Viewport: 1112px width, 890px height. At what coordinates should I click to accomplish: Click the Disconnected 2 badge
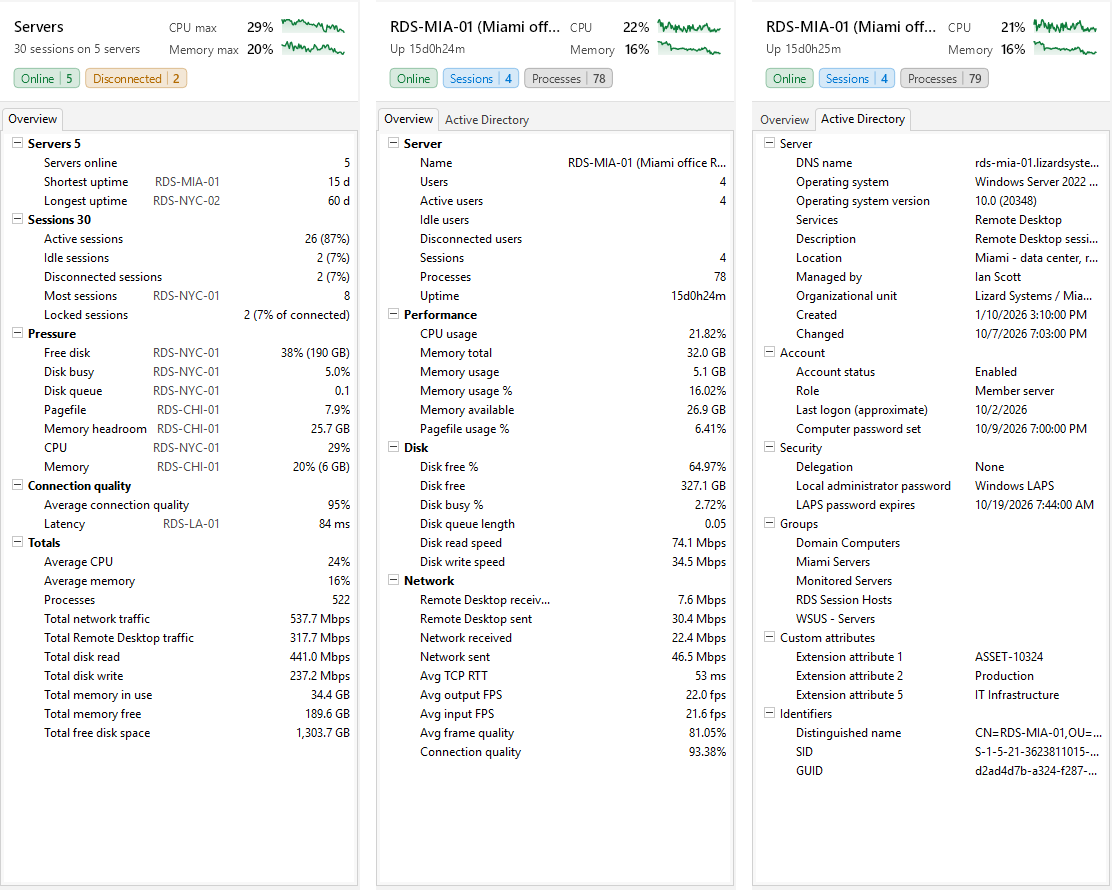(136, 79)
